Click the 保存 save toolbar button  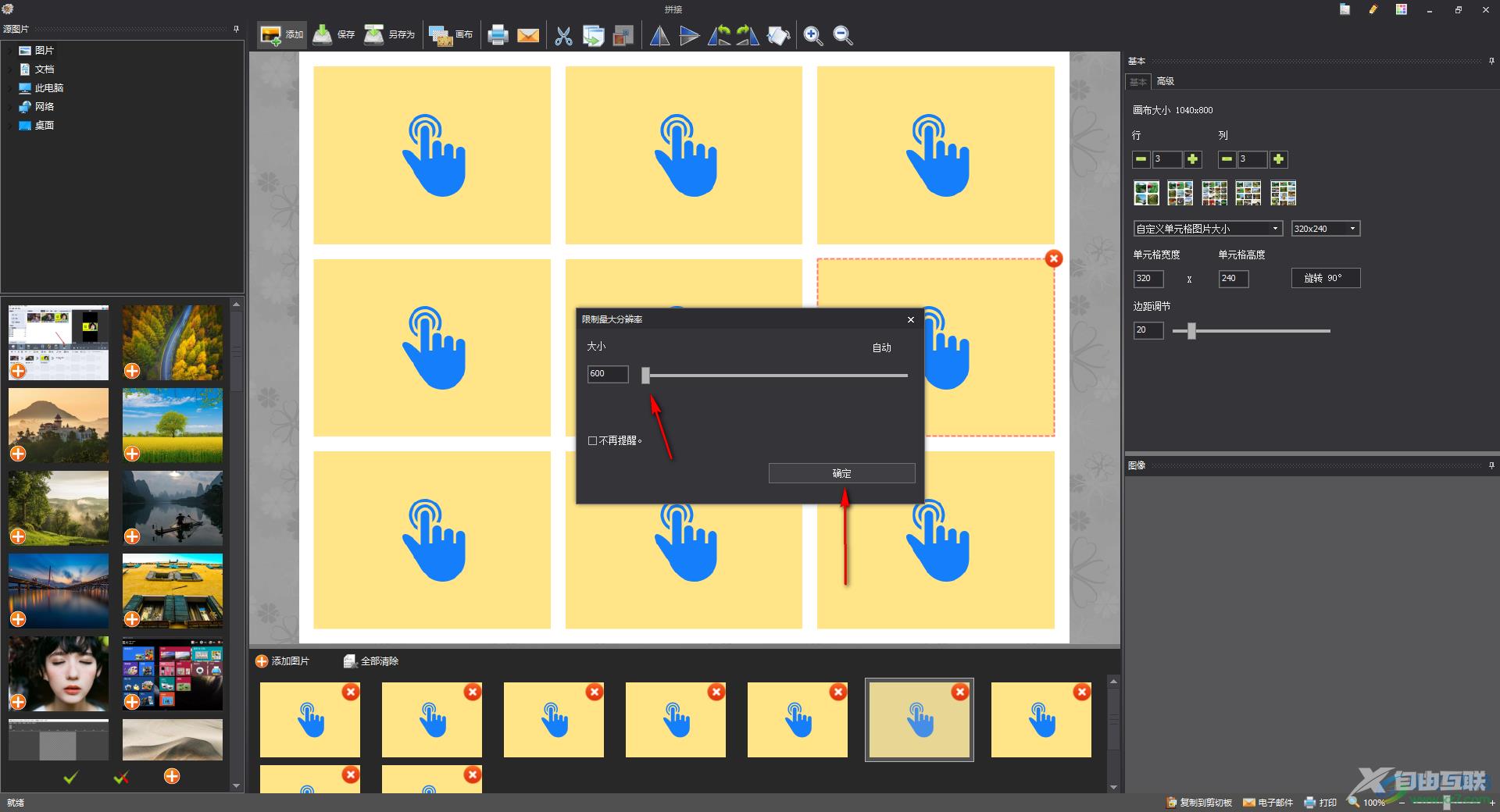click(x=334, y=35)
